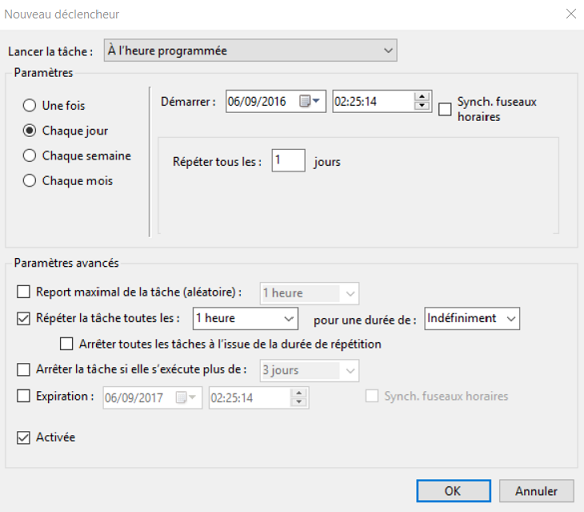Enable the Expiration checkbox
This screenshot has height=512, width=584.
23,396
